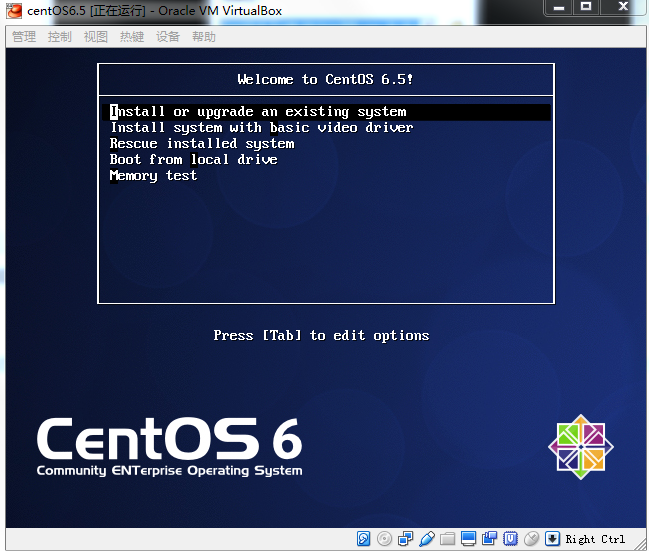
Task: Select 'Install or upgrade an existing system'
Action: (326, 112)
